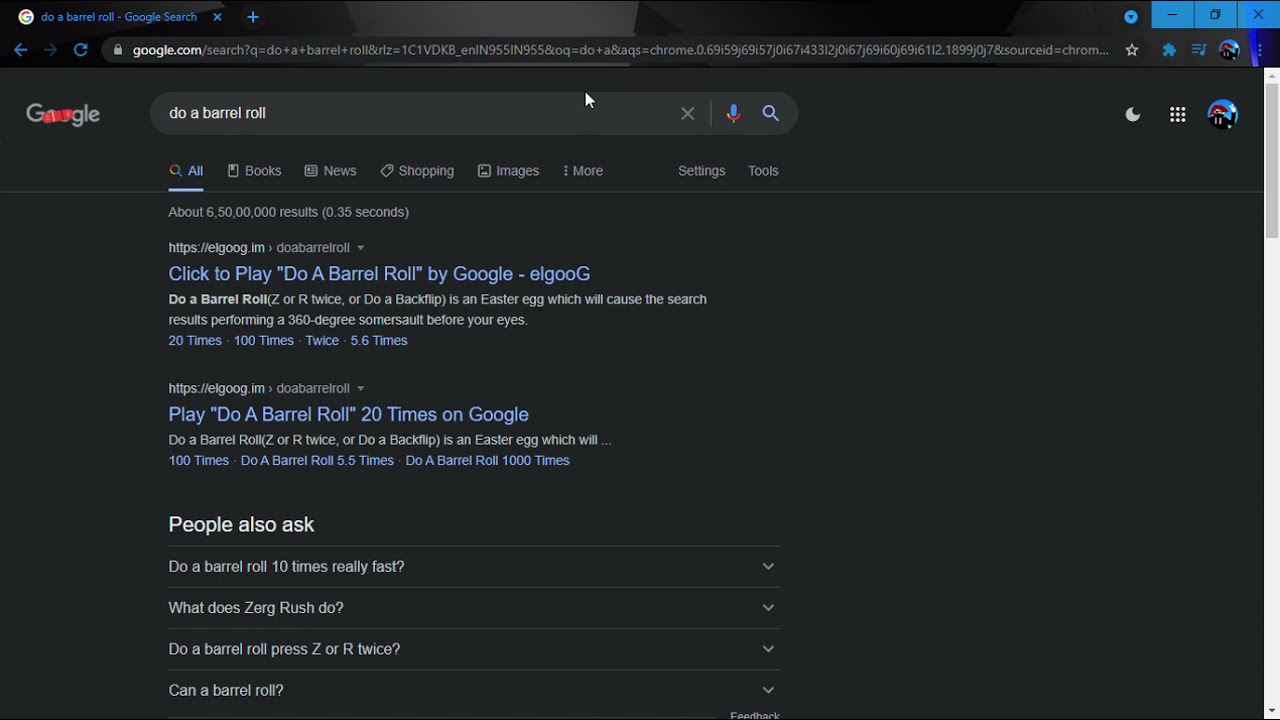Click the 'People also ask' heading
Viewport: 1280px width, 720px height.
coord(241,525)
